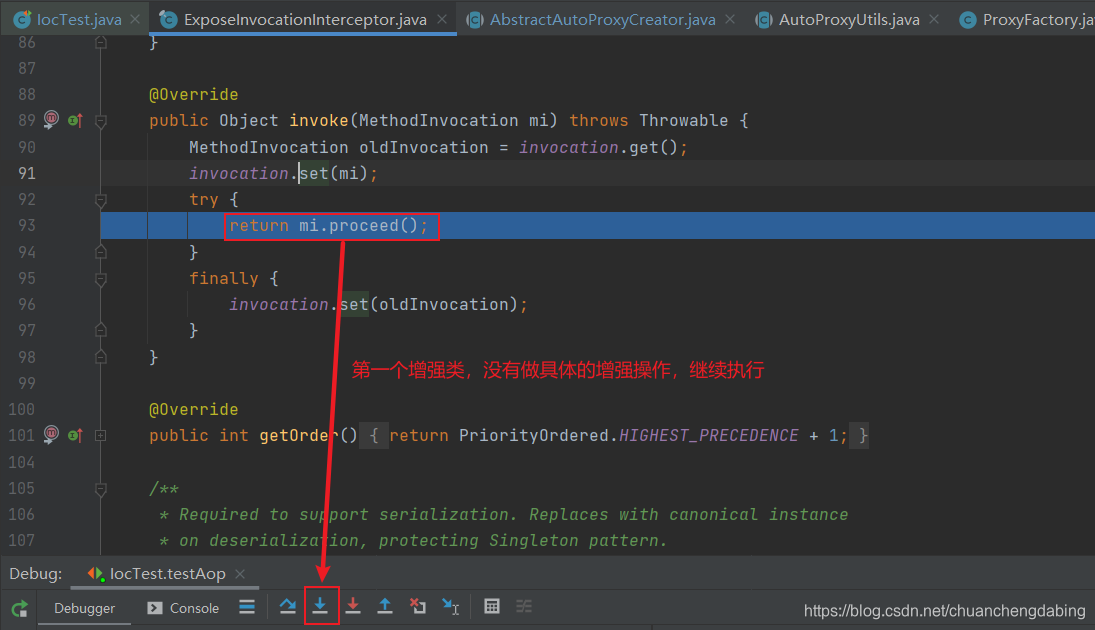Click the 'Throwable' type on line 89
1095x630 pixels.
(x=684, y=121)
